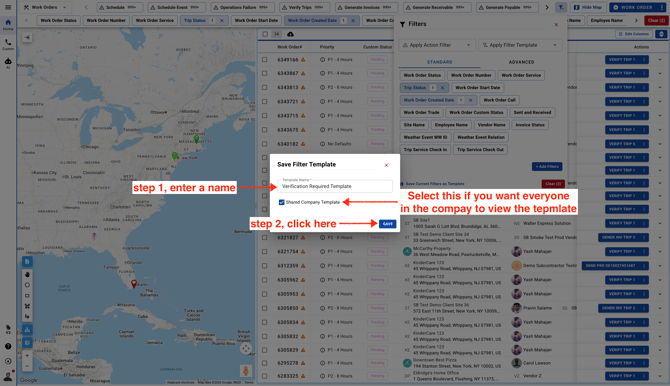Viewport: 670px width, 386px height.
Task: Open the Apply Filter Template dropdown
Action: click(x=520, y=45)
